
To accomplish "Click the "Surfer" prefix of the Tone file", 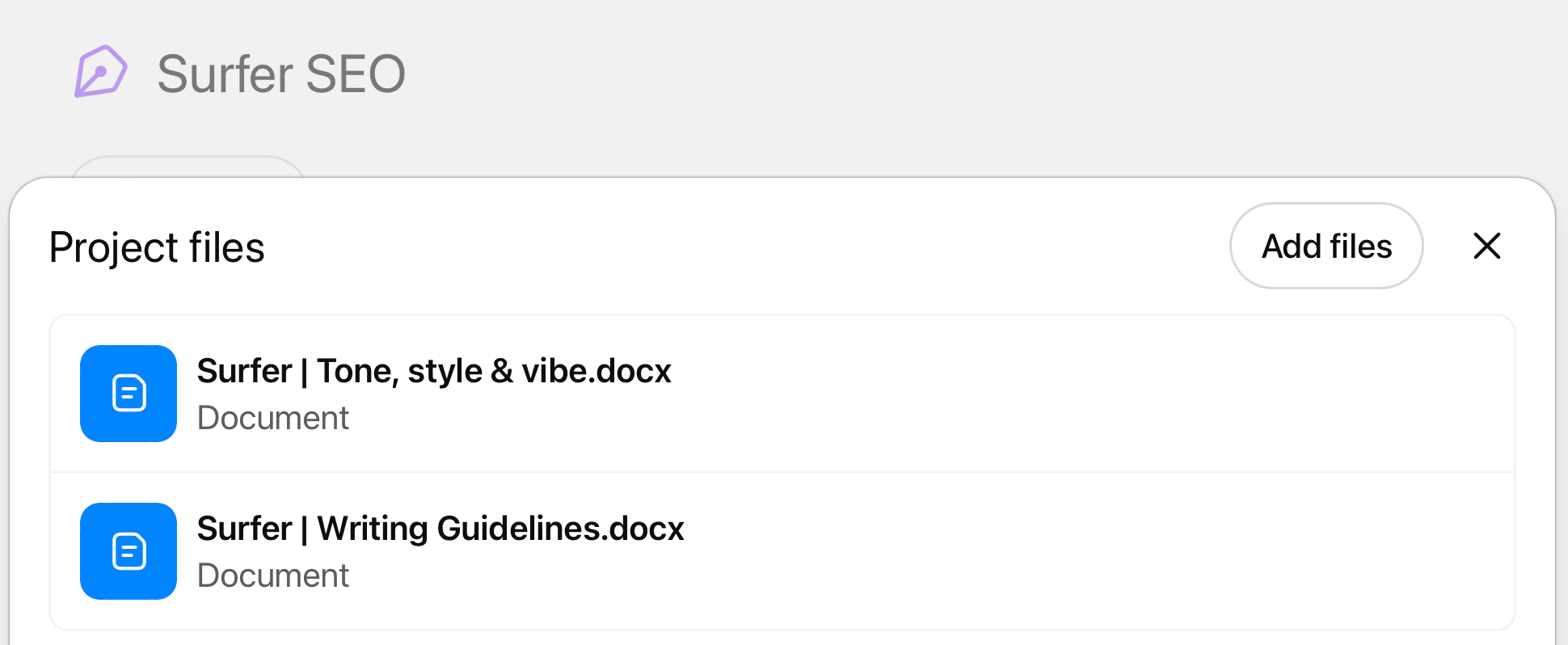I will 244,371.
